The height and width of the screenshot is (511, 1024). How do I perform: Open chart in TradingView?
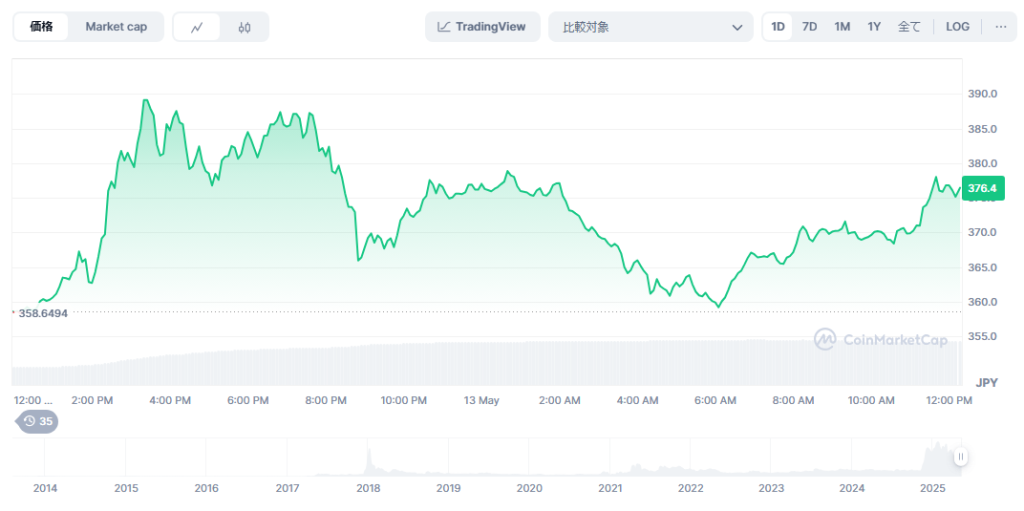point(482,27)
